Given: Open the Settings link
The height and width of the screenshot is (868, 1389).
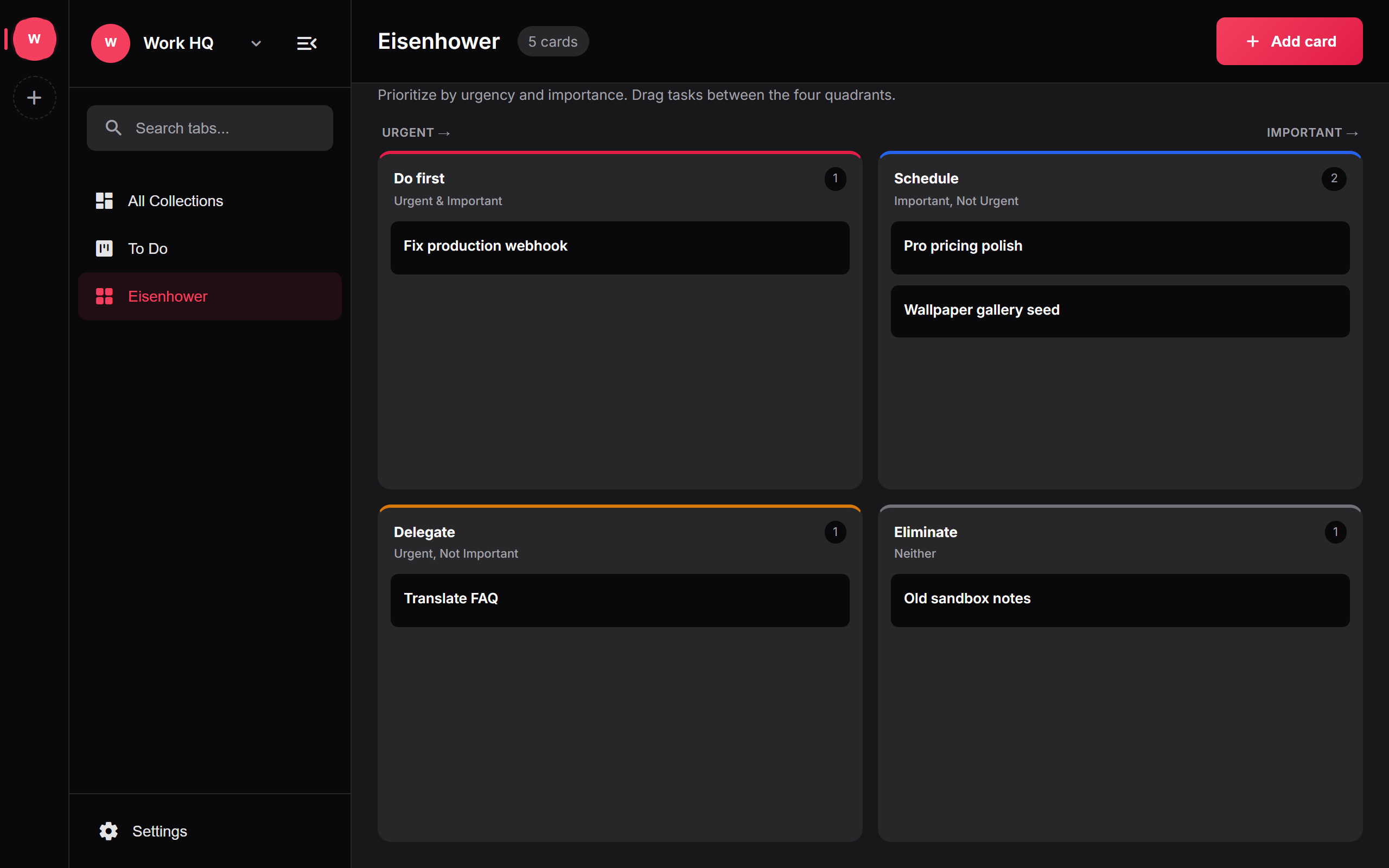Looking at the screenshot, I should click(x=160, y=831).
